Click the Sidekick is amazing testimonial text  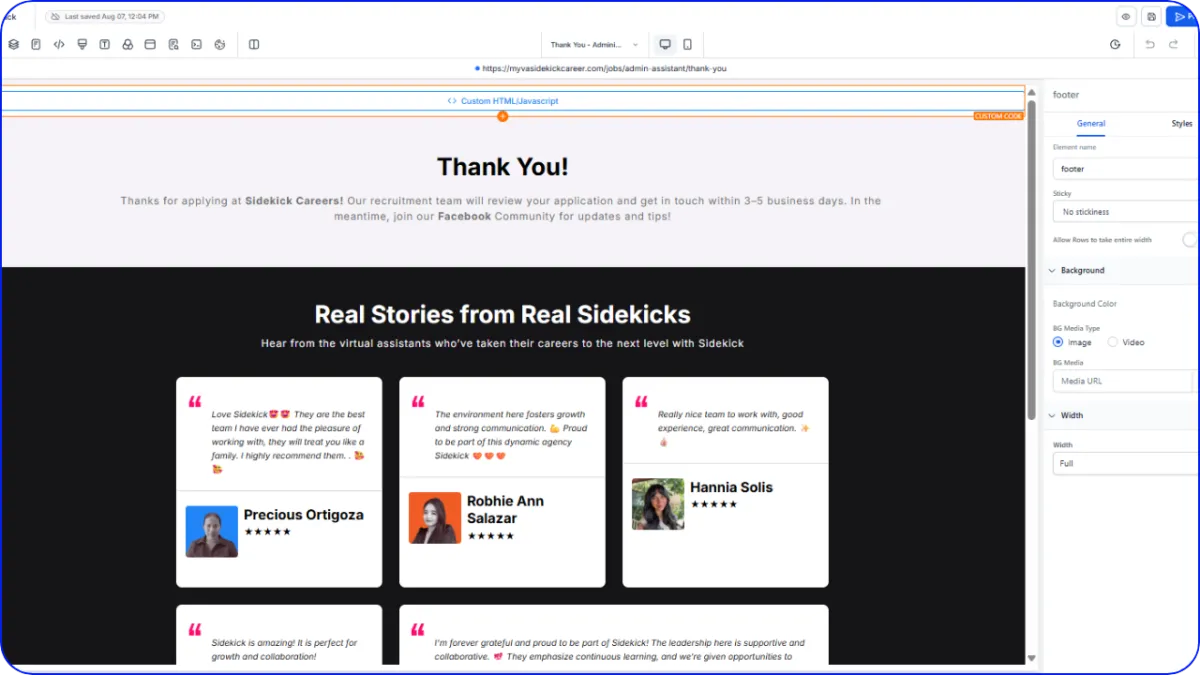(x=285, y=650)
